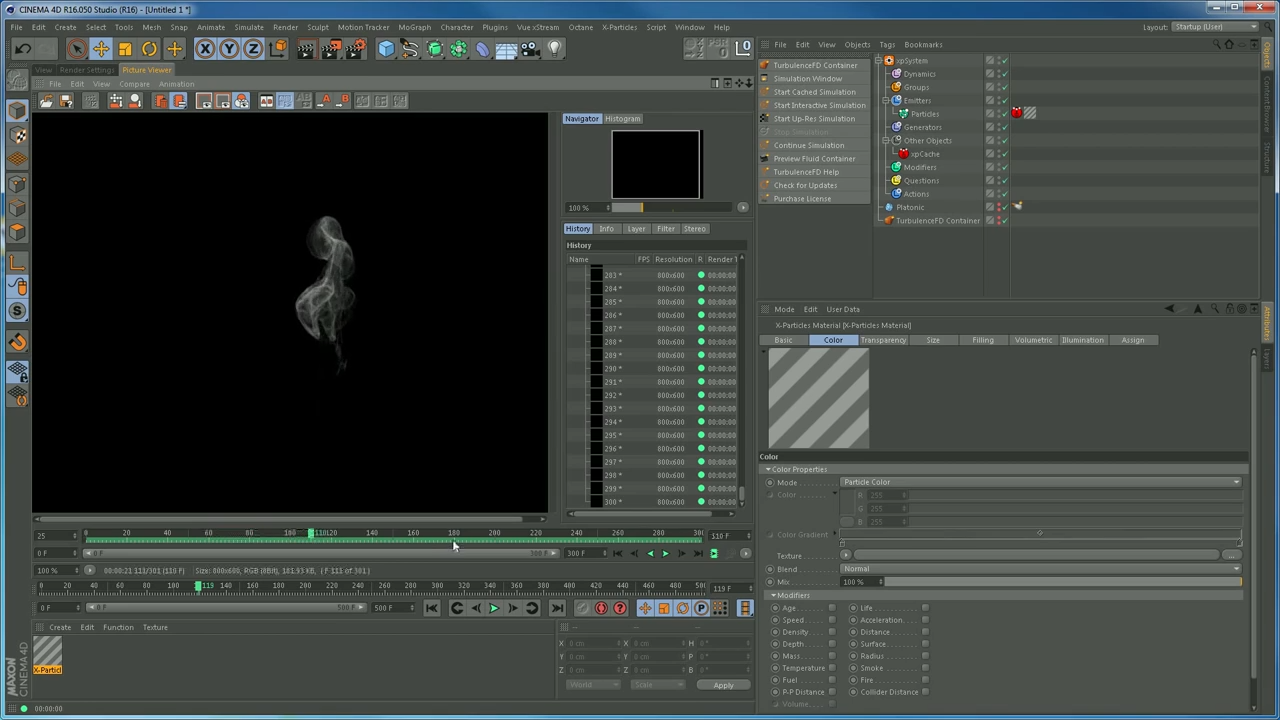Collapse the Color Properties section
The image size is (1280, 720).
pos(769,469)
